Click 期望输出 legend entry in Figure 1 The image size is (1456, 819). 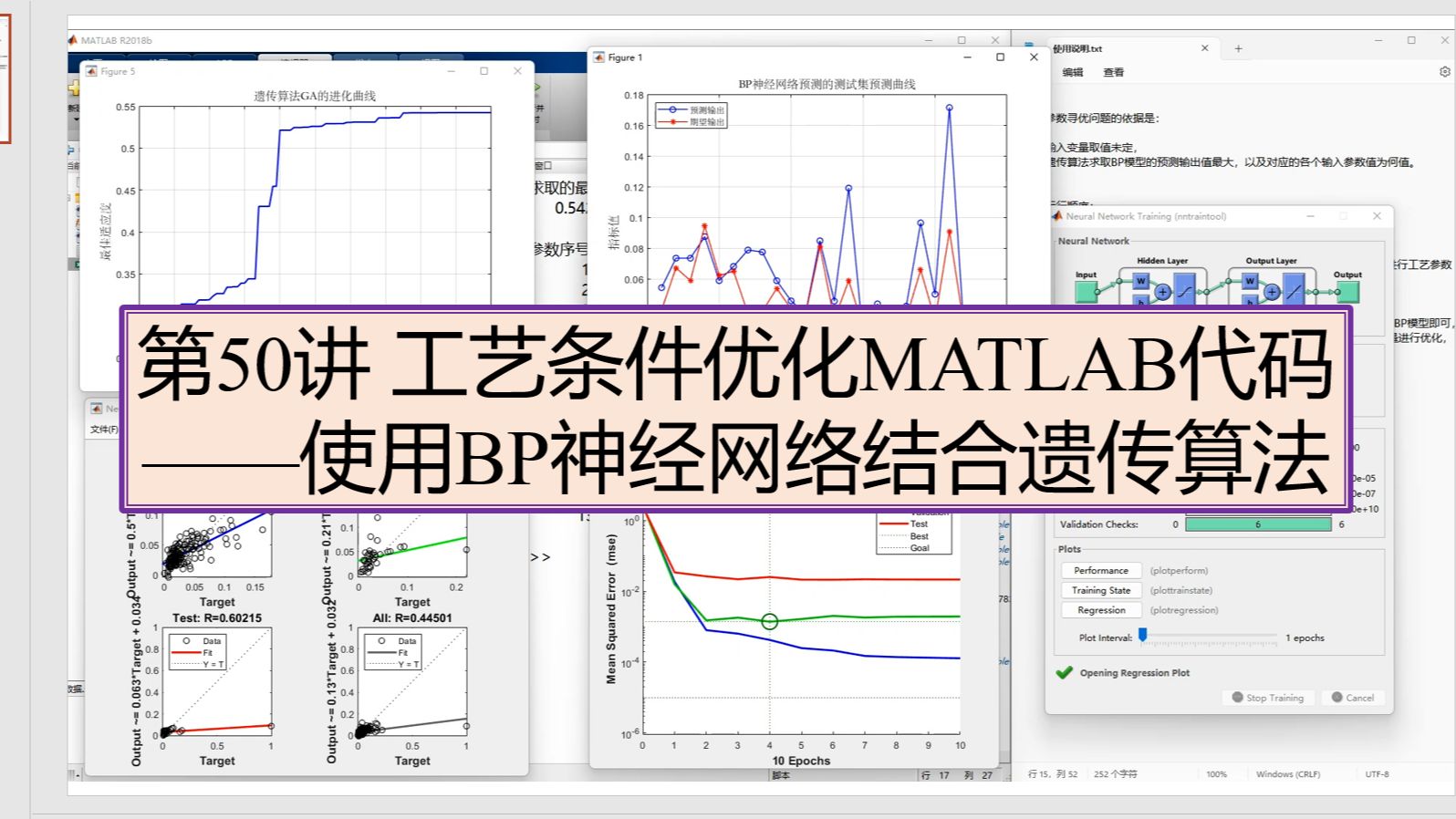691,121
